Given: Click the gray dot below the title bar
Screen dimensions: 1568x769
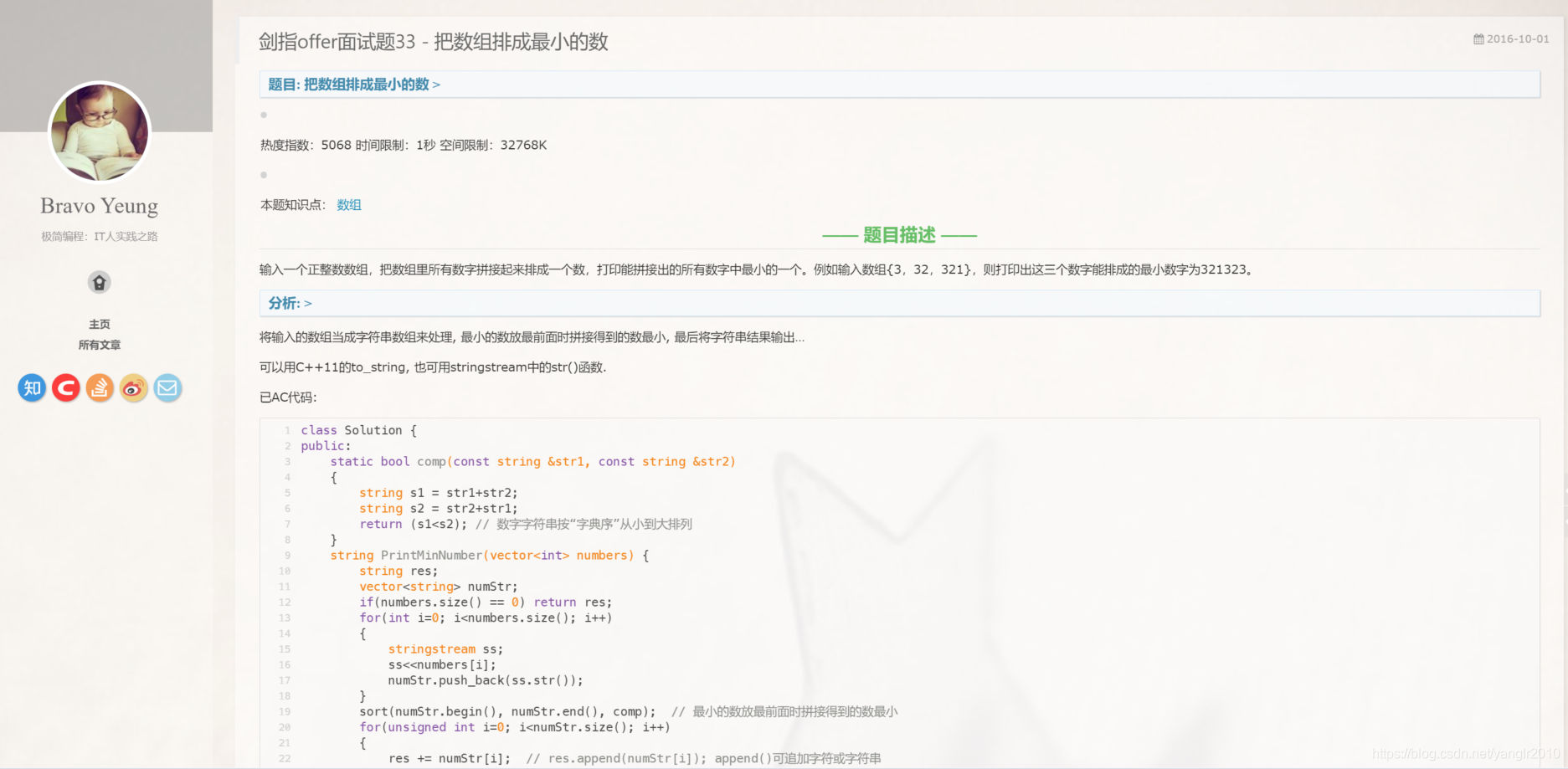Looking at the screenshot, I should coord(263,115).
